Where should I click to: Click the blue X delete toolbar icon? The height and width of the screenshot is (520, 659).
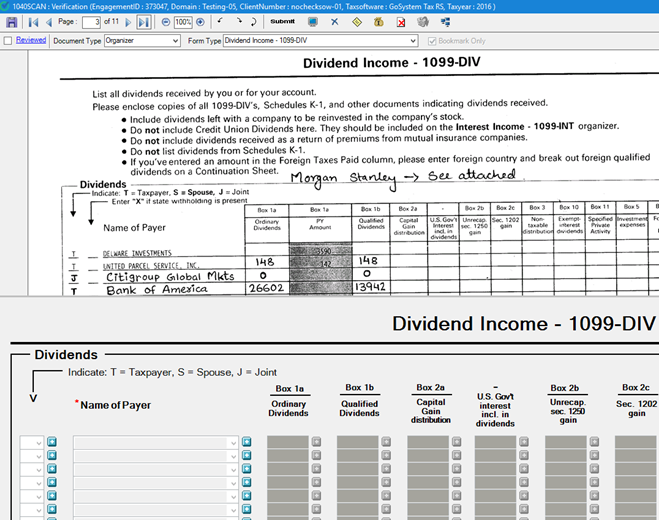point(334,21)
